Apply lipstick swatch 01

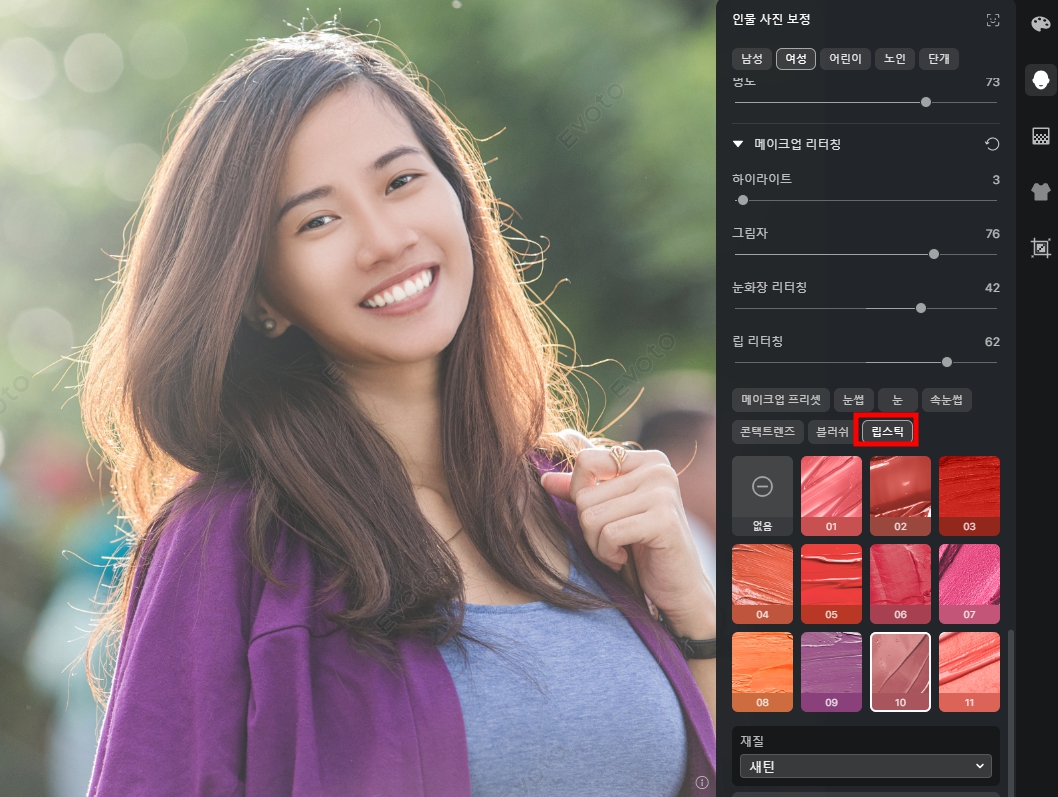tap(831, 495)
